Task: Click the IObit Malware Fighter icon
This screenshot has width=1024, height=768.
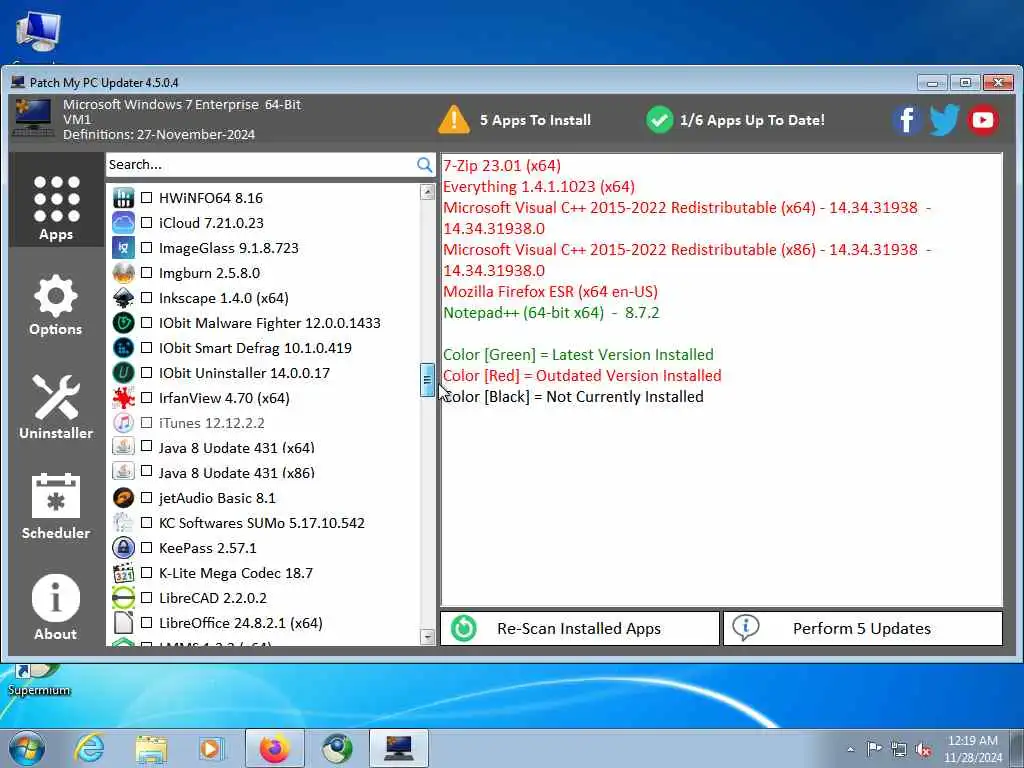Action: point(123,323)
